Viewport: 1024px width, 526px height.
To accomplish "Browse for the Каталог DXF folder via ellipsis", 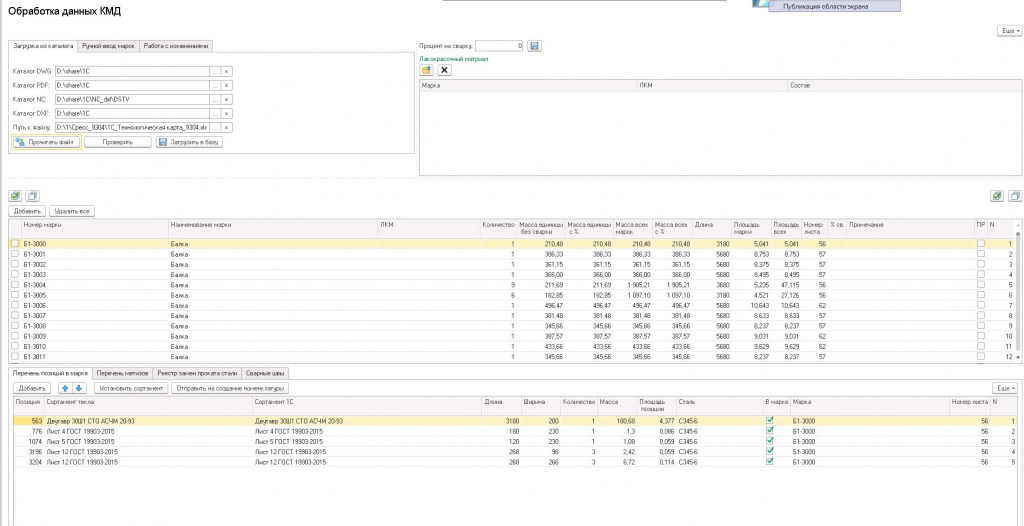I will click(215, 114).
